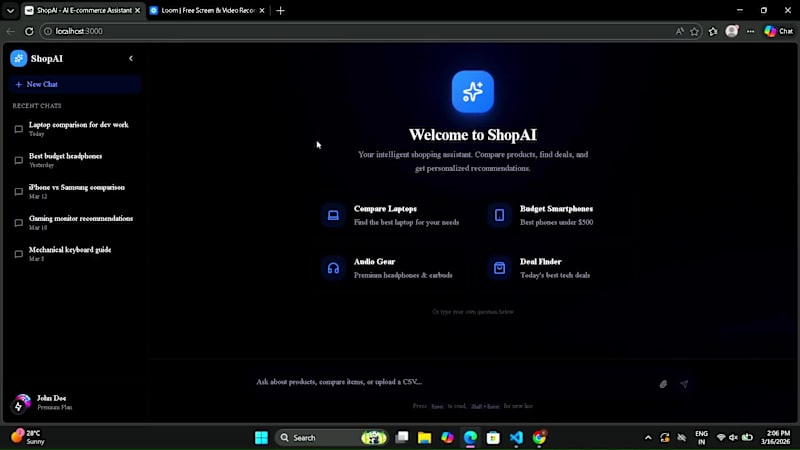Open 'Mechanical keyboard guide' chat
800x450 pixels.
tap(74, 254)
